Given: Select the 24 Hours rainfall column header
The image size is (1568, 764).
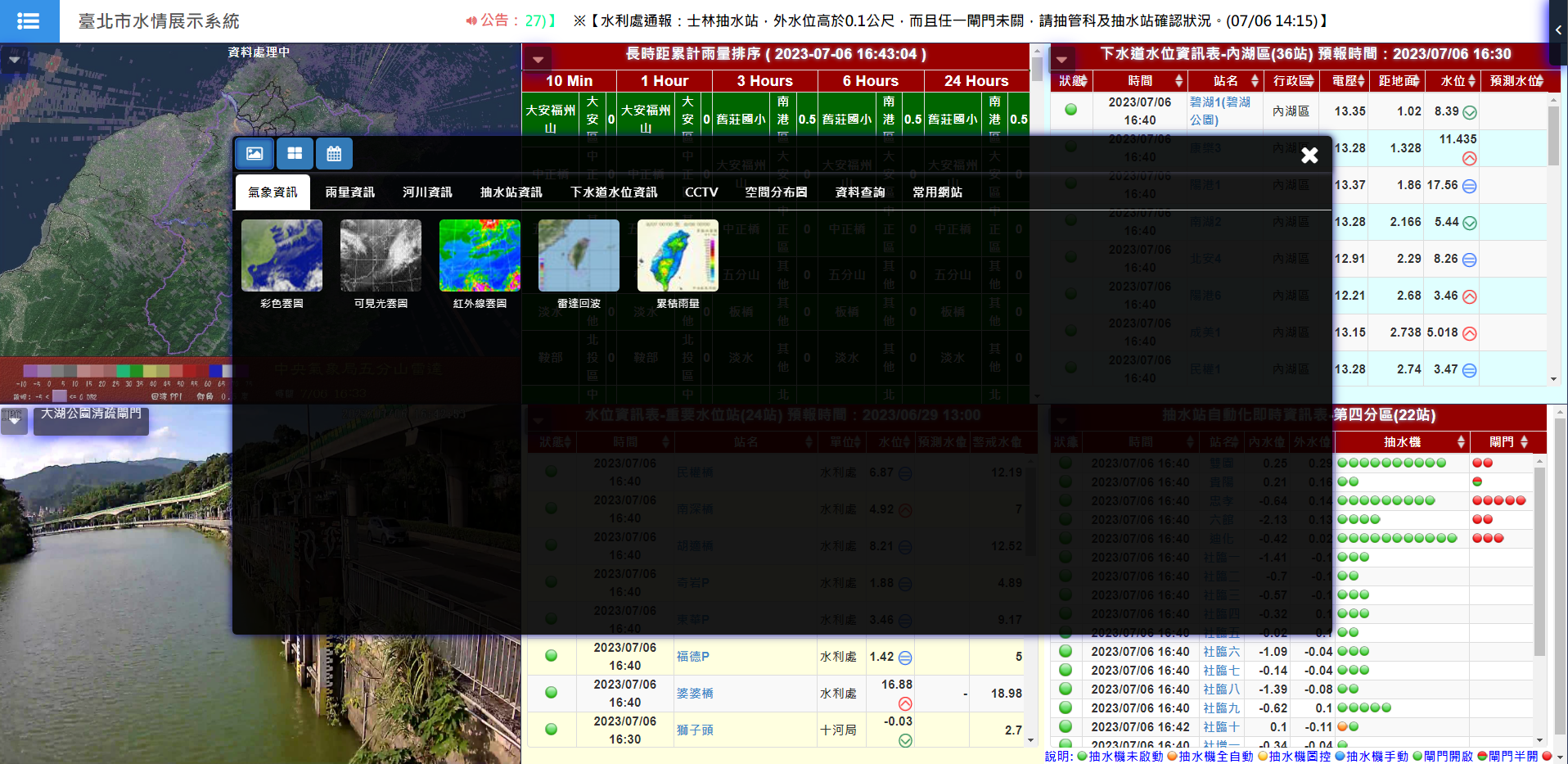Looking at the screenshot, I should pos(976,81).
